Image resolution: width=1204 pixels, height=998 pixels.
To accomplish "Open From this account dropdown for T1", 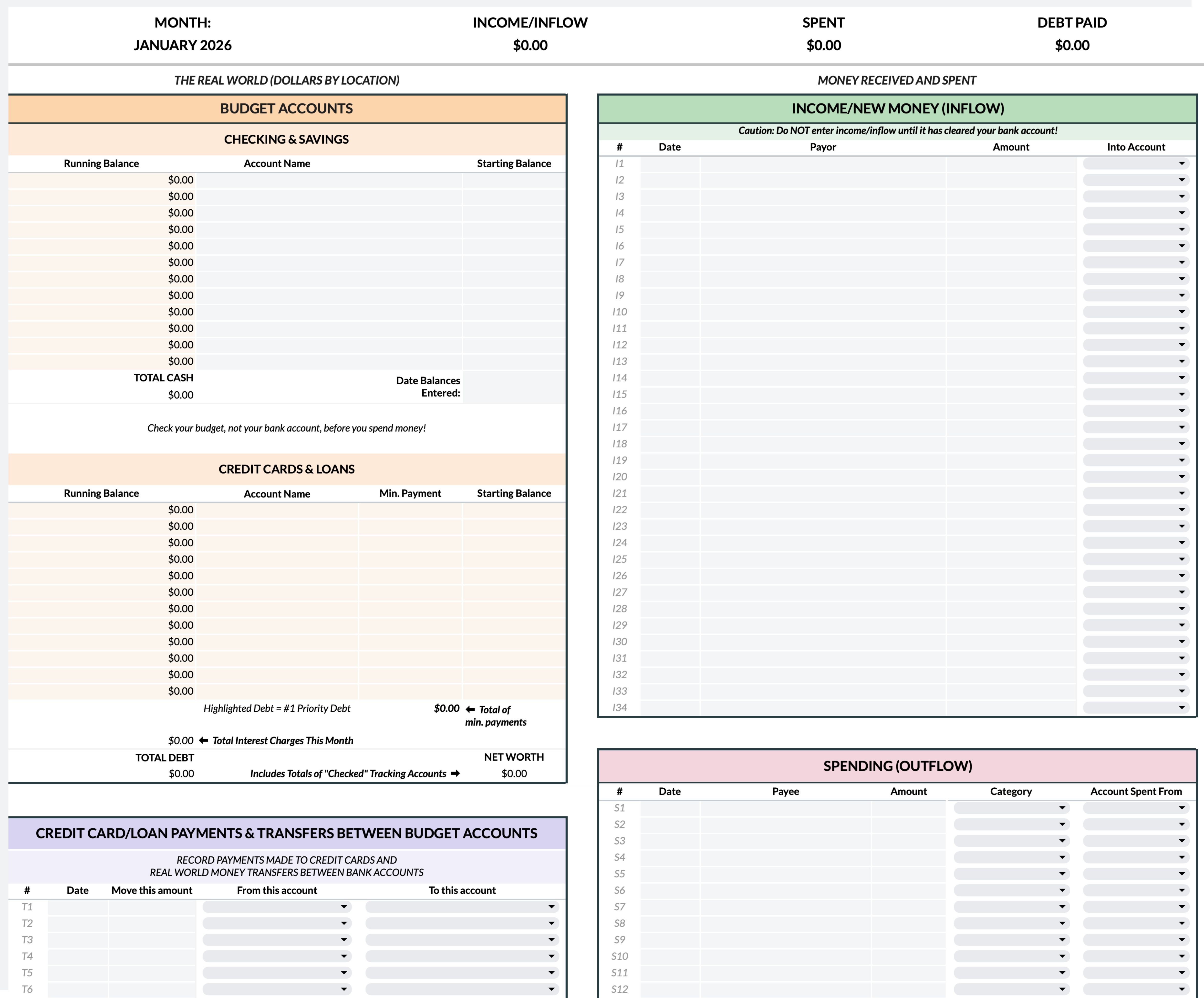I will tap(276, 907).
